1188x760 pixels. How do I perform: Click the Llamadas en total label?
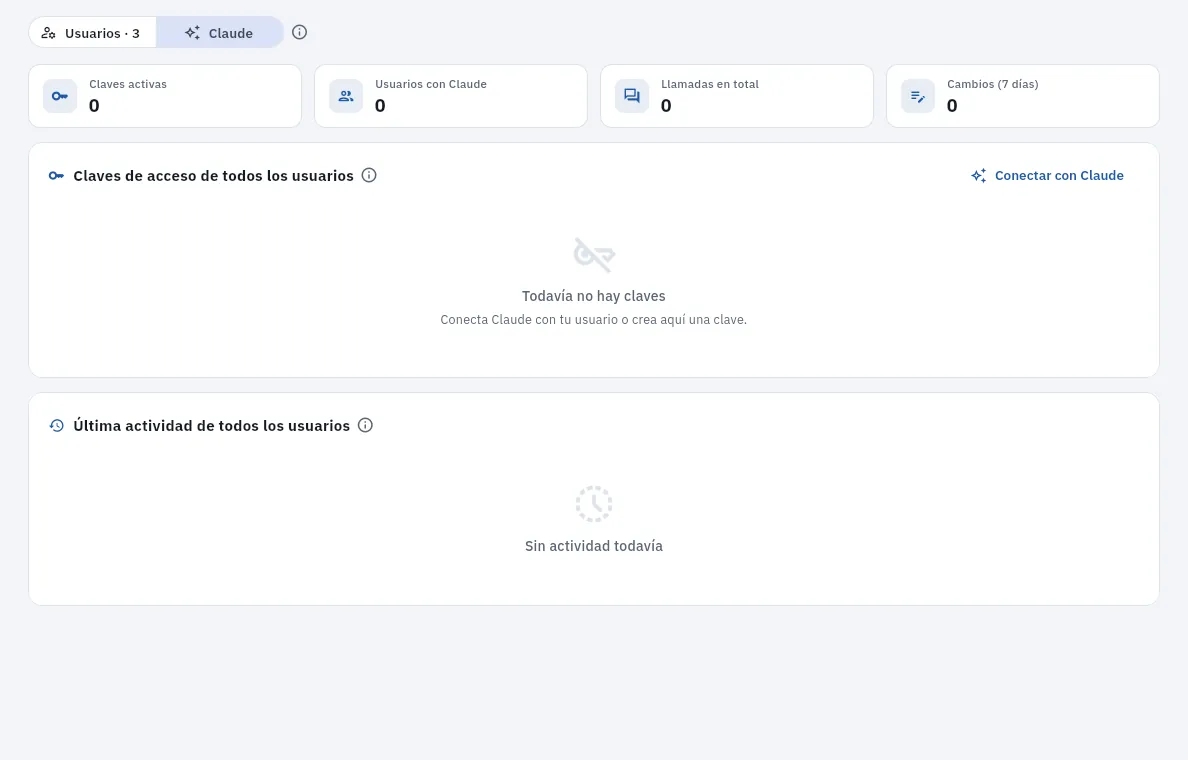pyautogui.click(x=710, y=84)
